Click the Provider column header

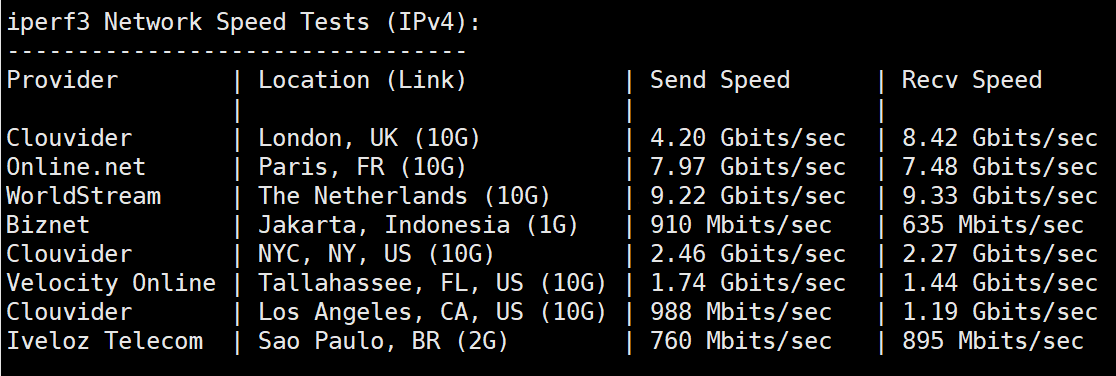pos(63,80)
